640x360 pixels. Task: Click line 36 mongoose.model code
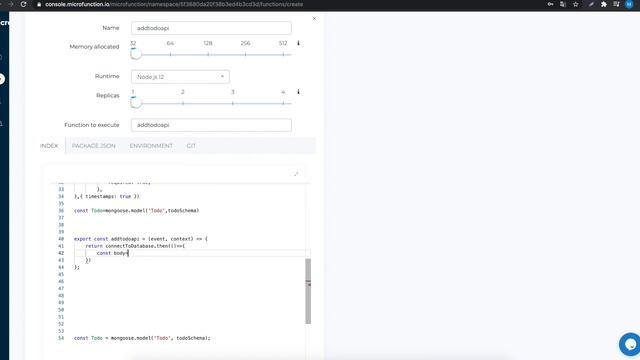136,211
